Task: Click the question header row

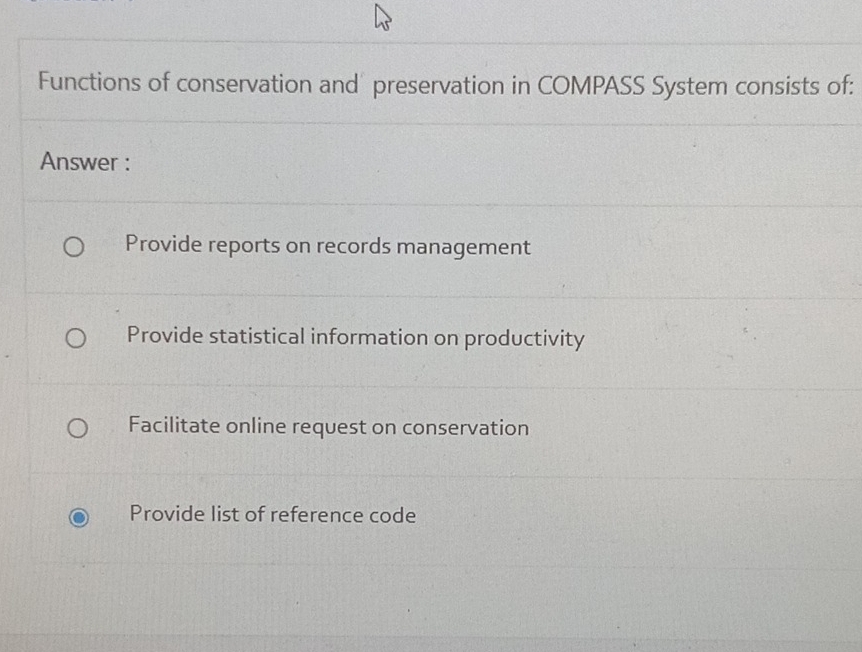Action: pyautogui.click(x=430, y=86)
